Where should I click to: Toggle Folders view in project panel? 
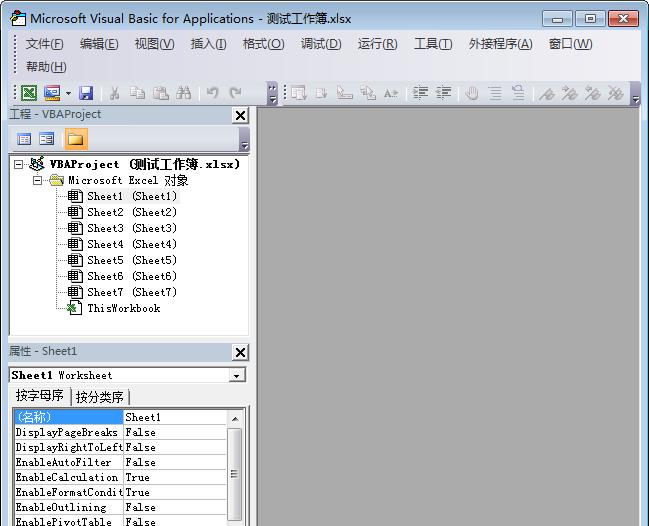pyautogui.click(x=76, y=139)
